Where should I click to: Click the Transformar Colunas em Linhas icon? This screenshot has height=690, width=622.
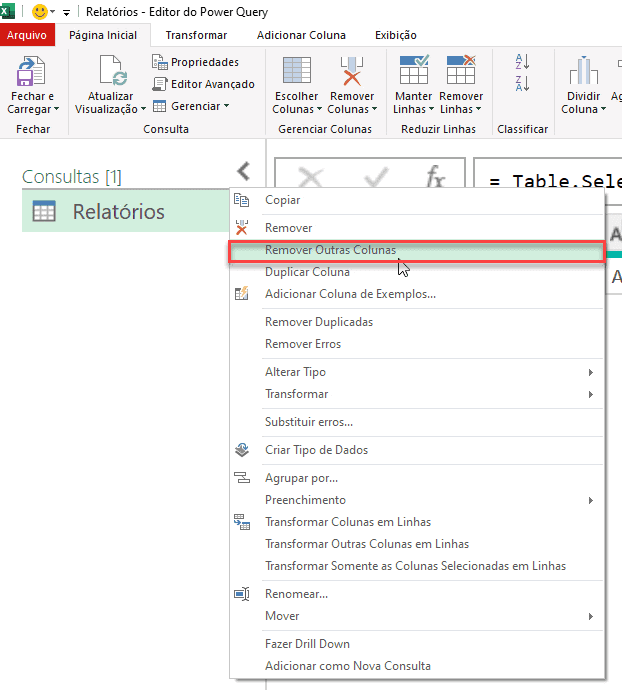click(242, 522)
